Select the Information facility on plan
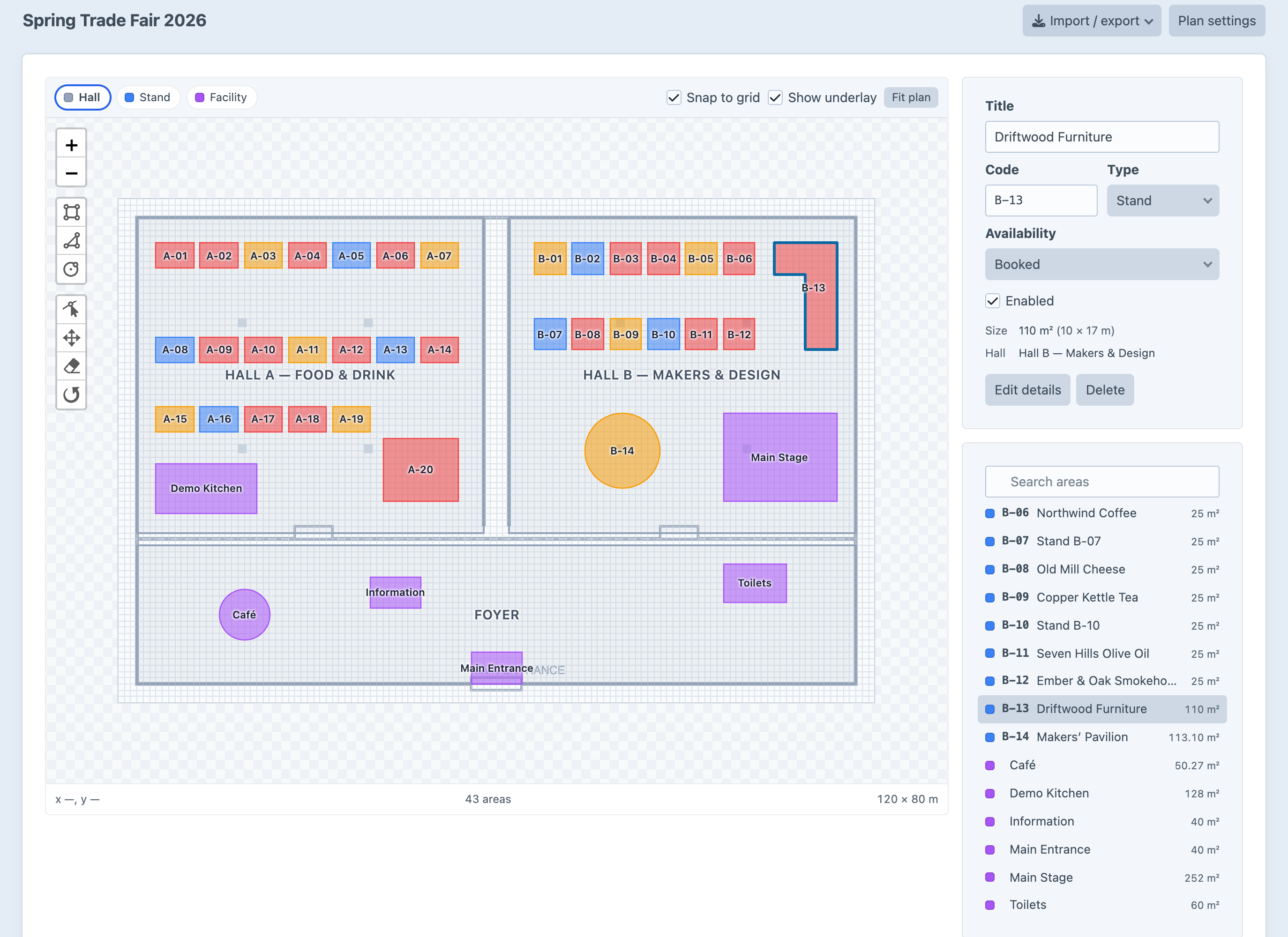This screenshot has width=1288, height=937. (x=395, y=593)
